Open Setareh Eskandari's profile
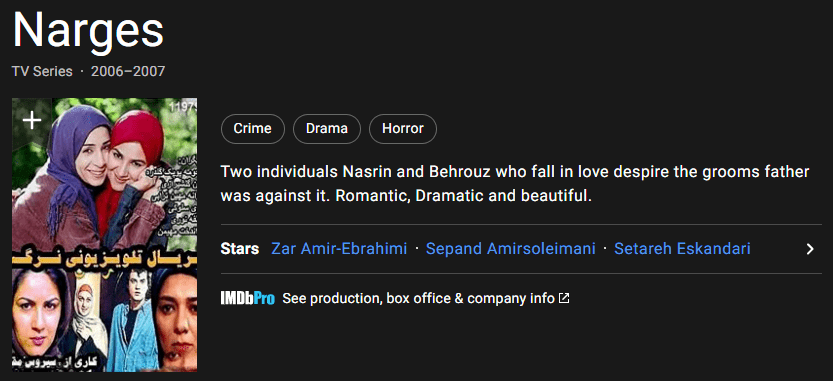This screenshot has height=381, width=833. [x=682, y=249]
